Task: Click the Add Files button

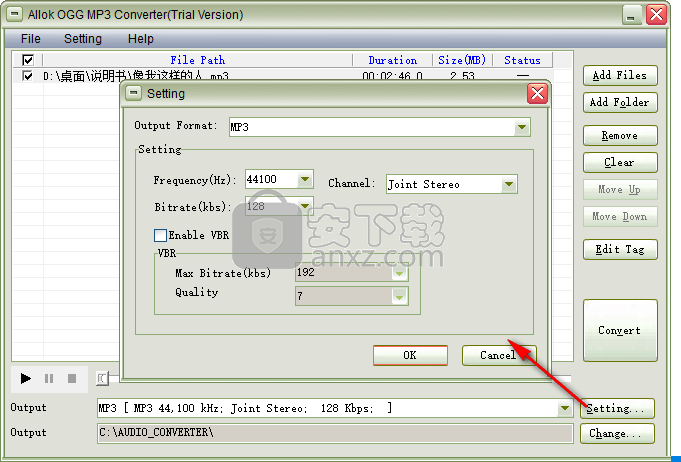Action: tap(620, 75)
